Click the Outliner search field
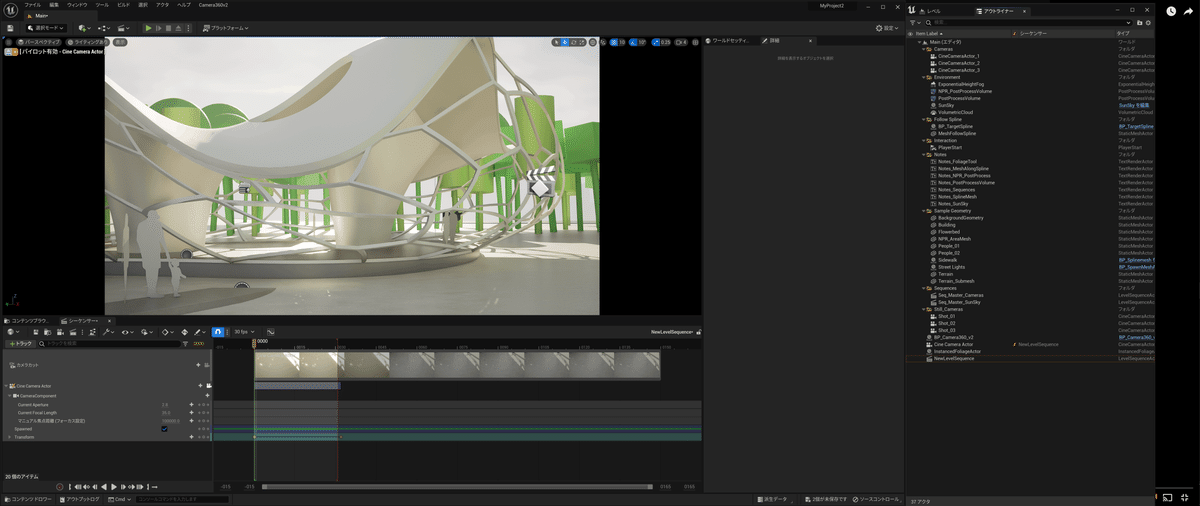Viewport: 1200px width, 506px height. 1030,22
